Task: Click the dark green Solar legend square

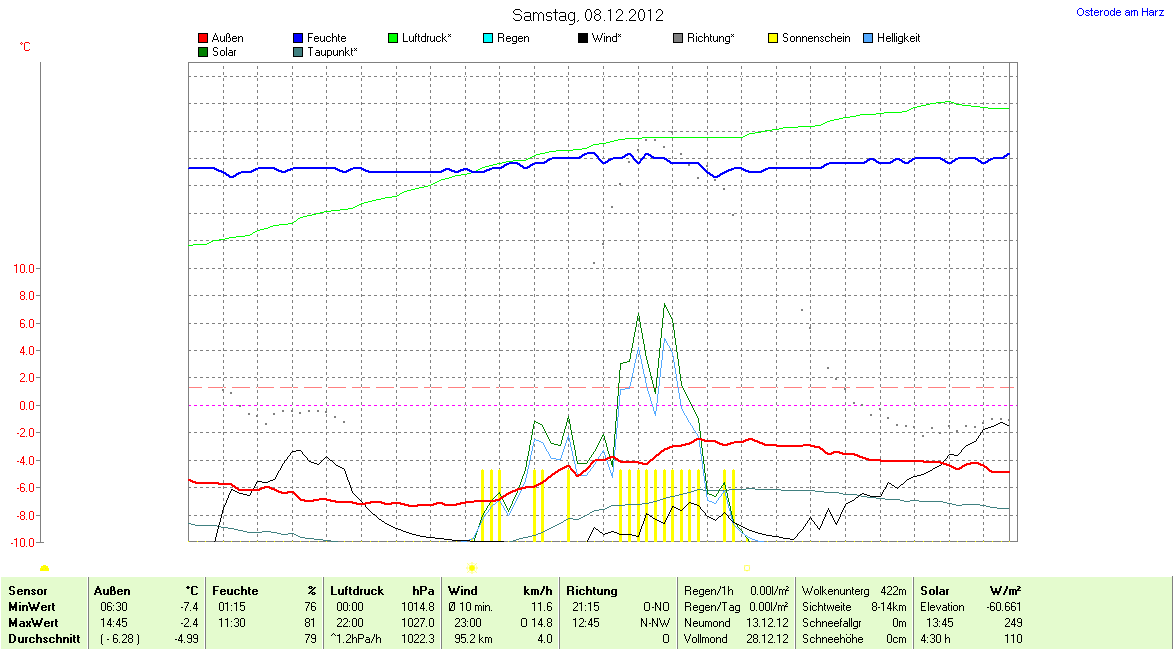Action: click(203, 52)
